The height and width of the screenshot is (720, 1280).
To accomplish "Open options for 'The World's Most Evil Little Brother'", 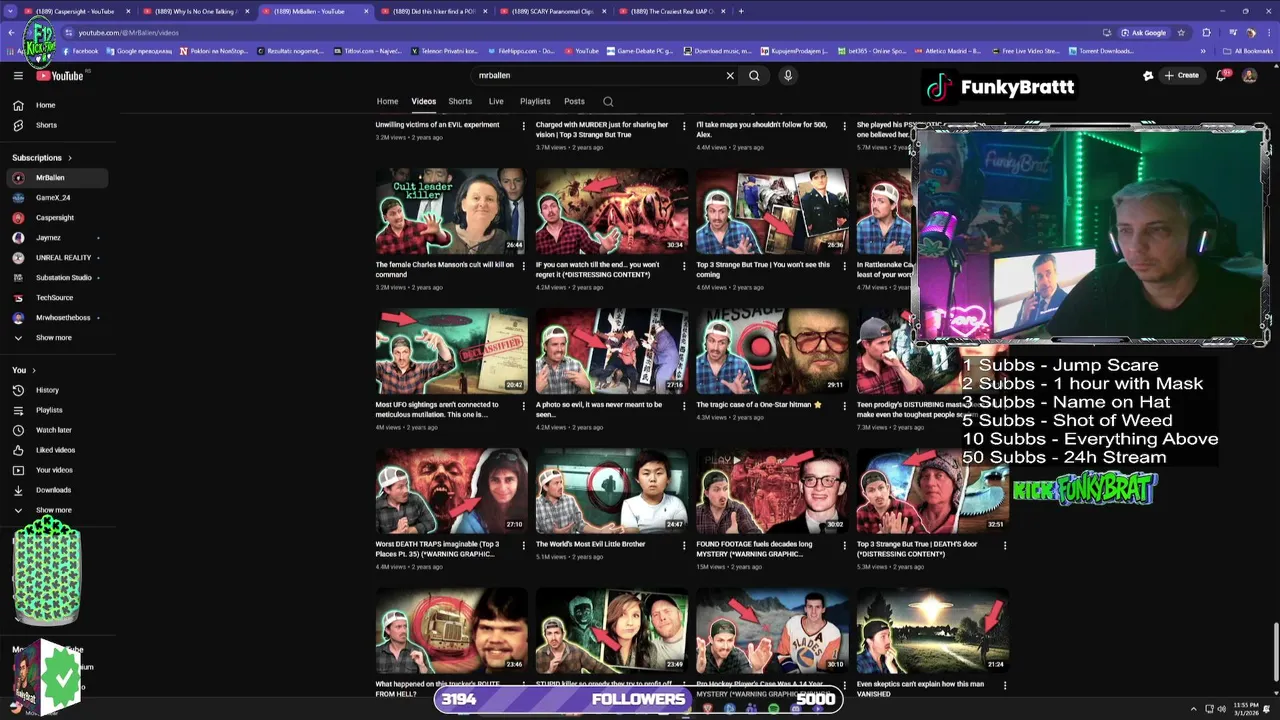I will tap(684, 545).
